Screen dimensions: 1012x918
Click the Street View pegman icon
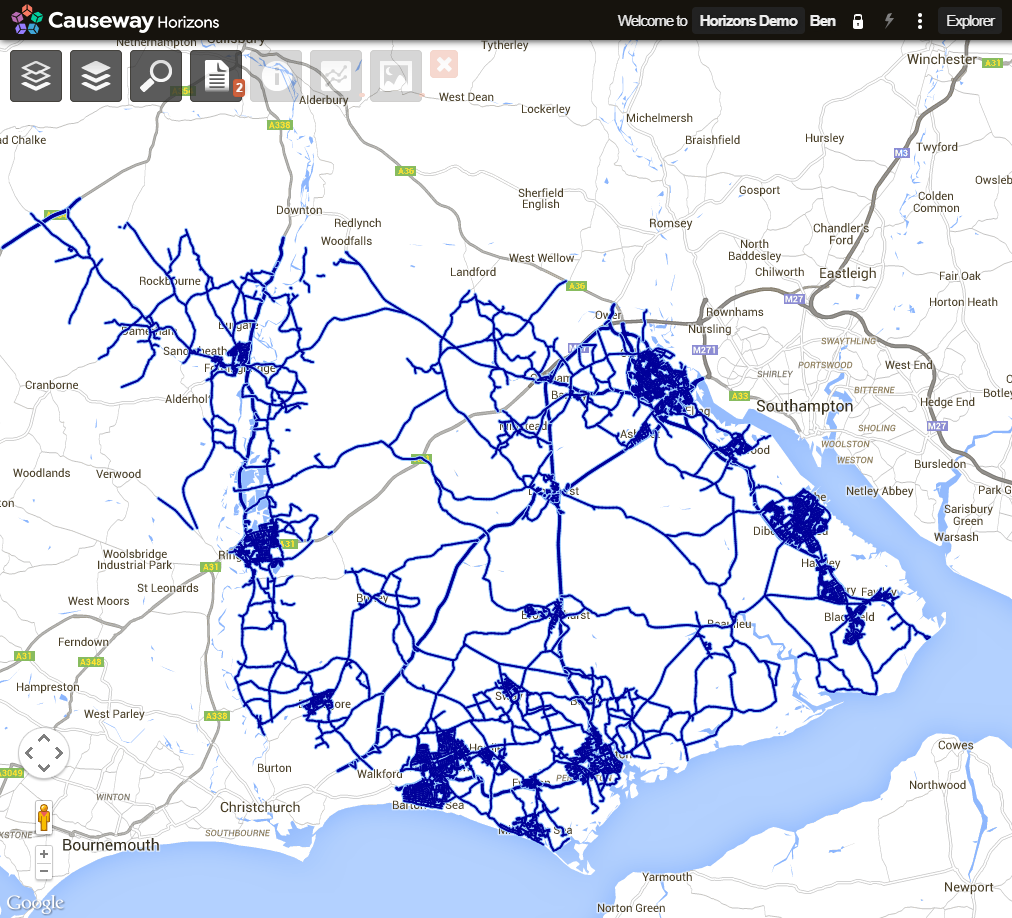pyautogui.click(x=44, y=817)
